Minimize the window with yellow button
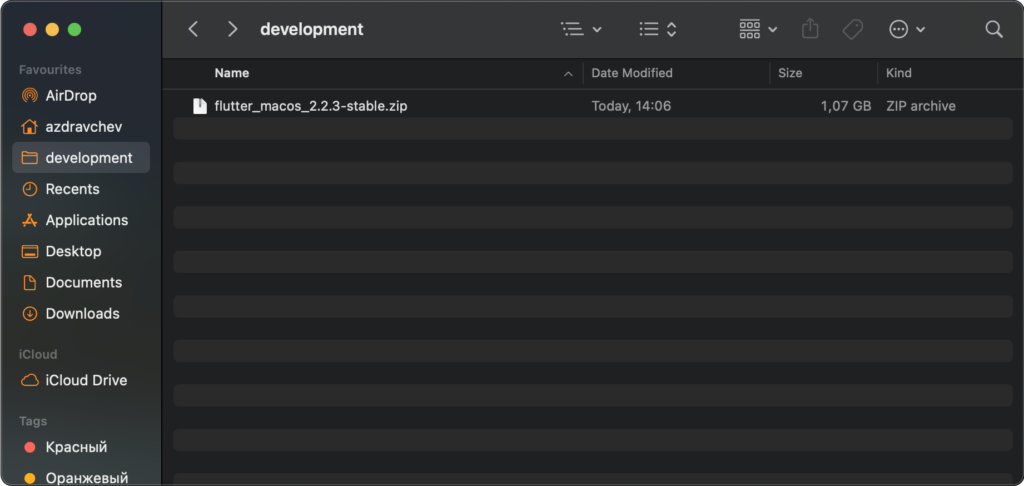 pos(52,29)
